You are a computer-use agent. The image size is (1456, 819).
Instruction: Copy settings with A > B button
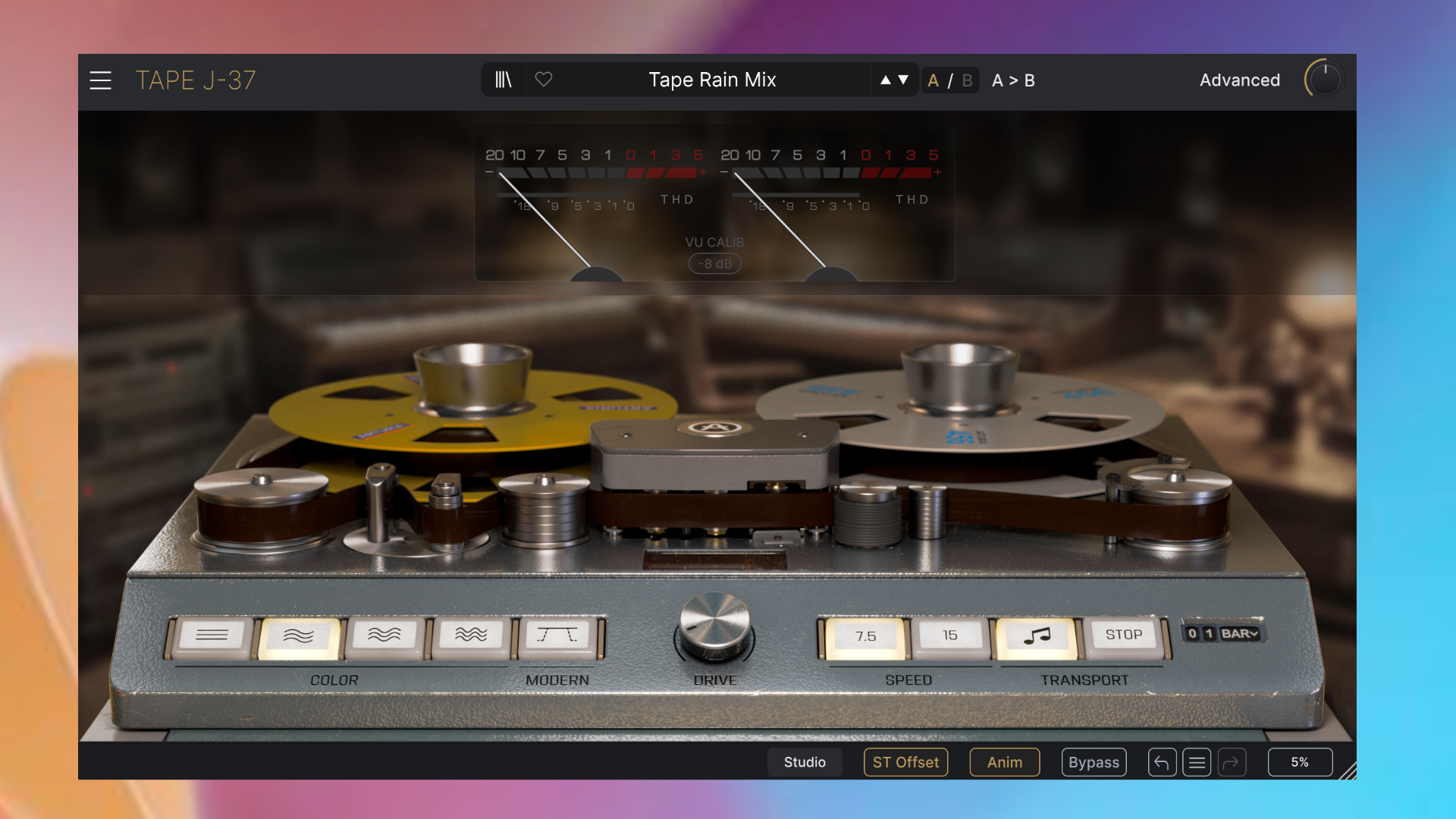[1013, 80]
